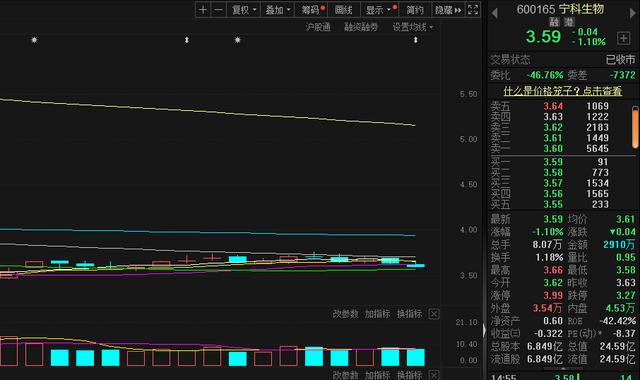Click 改参数 in the bottom indicator panel

[345, 375]
